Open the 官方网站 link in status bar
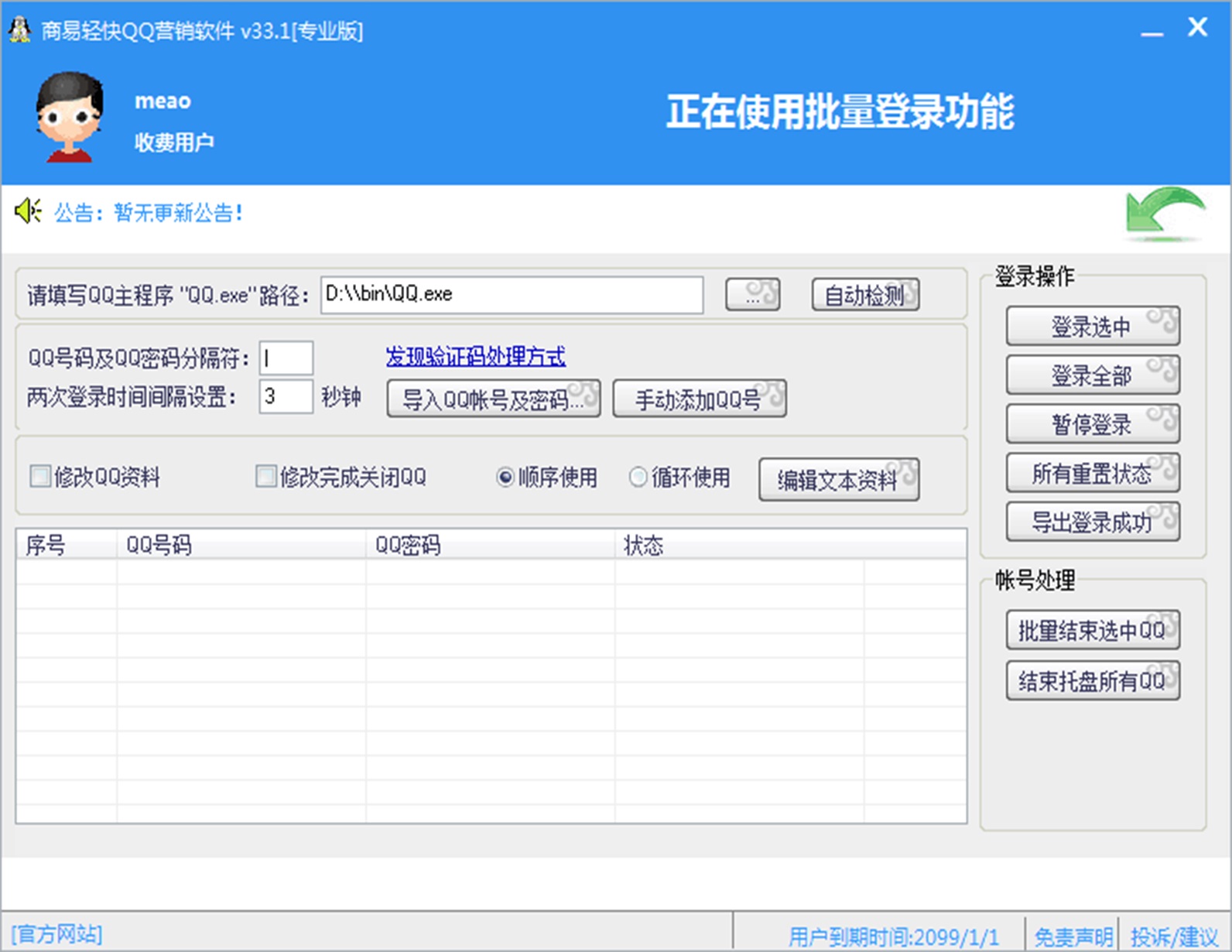 (56, 934)
